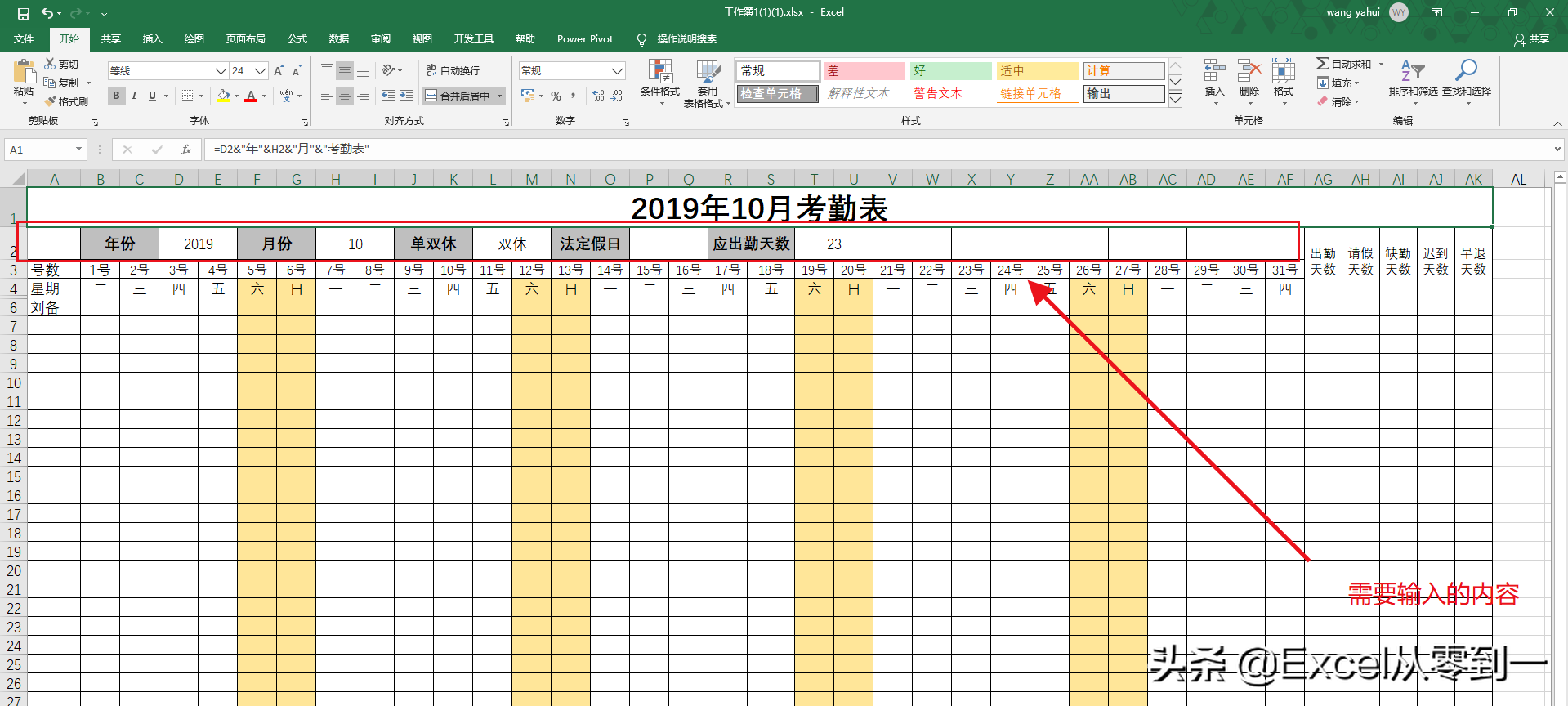Switch to the Page Layout (页面布局) tab
Screen dimensions: 1568x706
[x=245, y=39]
